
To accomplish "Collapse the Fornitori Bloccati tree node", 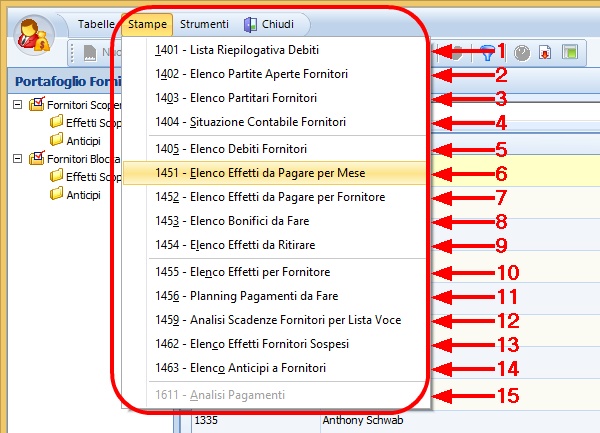I will point(18,158).
